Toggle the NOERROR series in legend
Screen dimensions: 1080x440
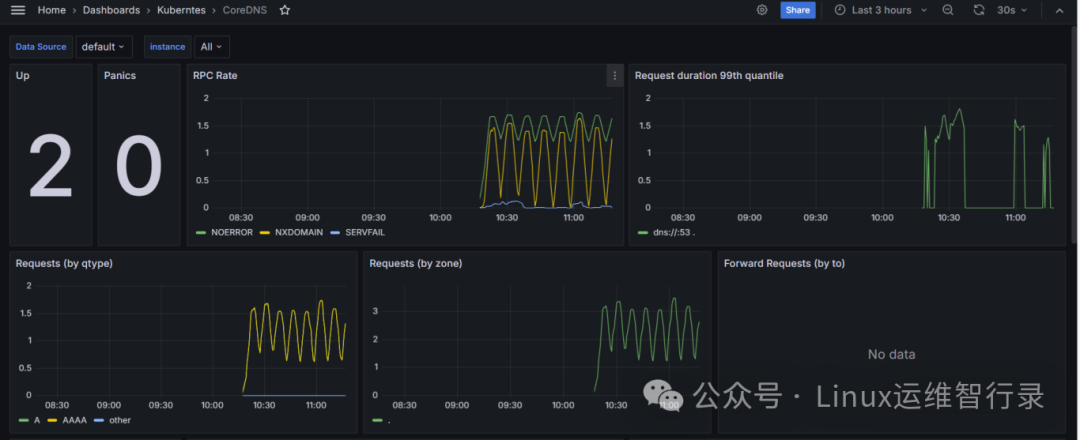pyautogui.click(x=225, y=233)
